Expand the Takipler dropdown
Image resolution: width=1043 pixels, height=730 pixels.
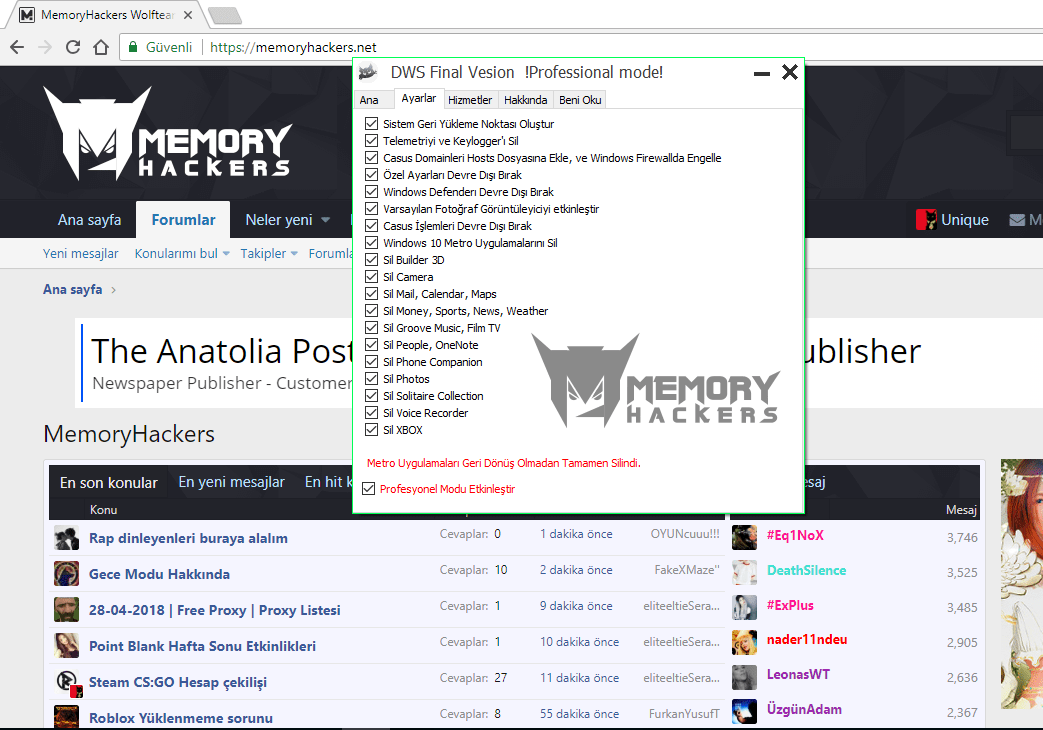(x=294, y=254)
